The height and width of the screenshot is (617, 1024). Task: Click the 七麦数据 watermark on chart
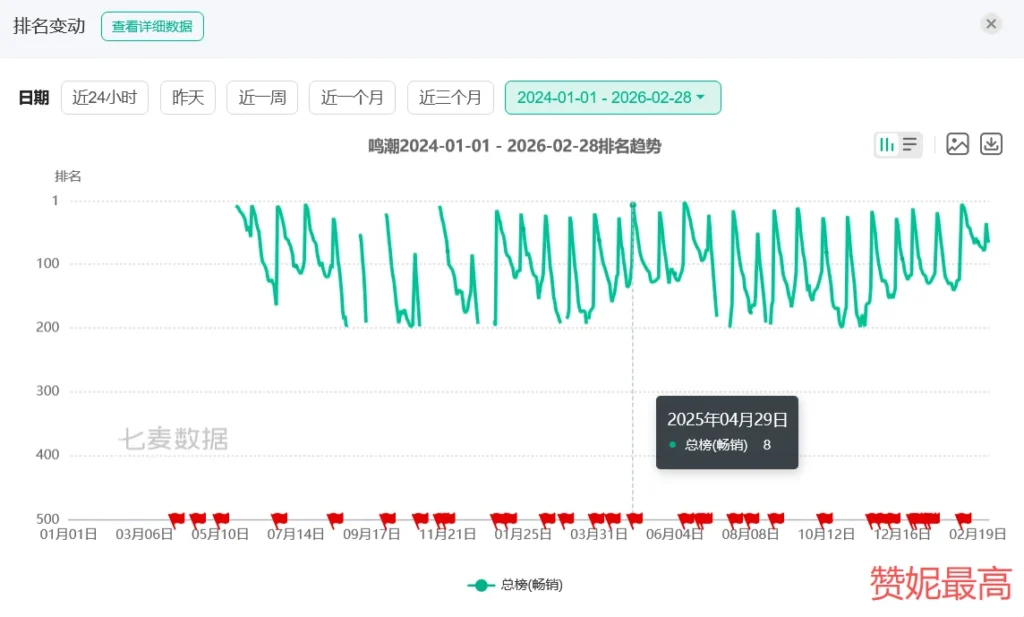(x=173, y=439)
